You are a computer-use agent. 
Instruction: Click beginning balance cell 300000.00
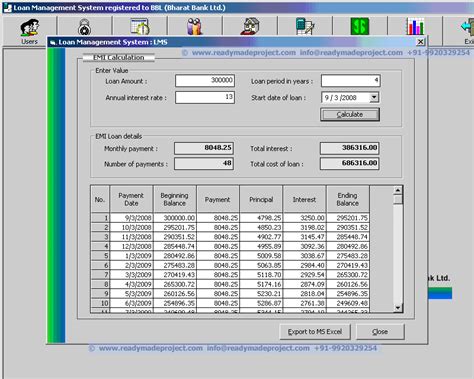(175, 218)
